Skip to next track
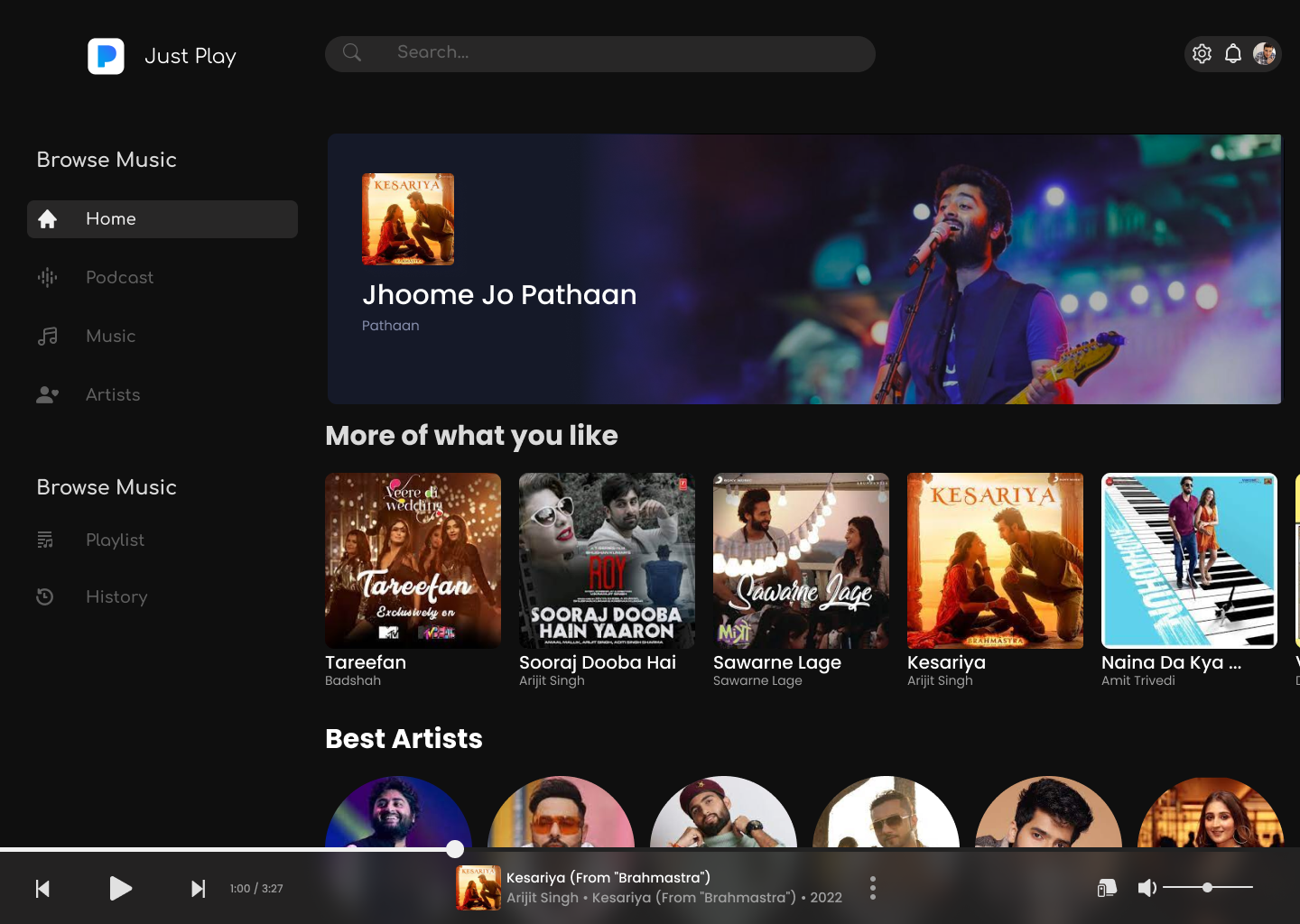Screen dimensions: 1300x924 (x=199, y=889)
